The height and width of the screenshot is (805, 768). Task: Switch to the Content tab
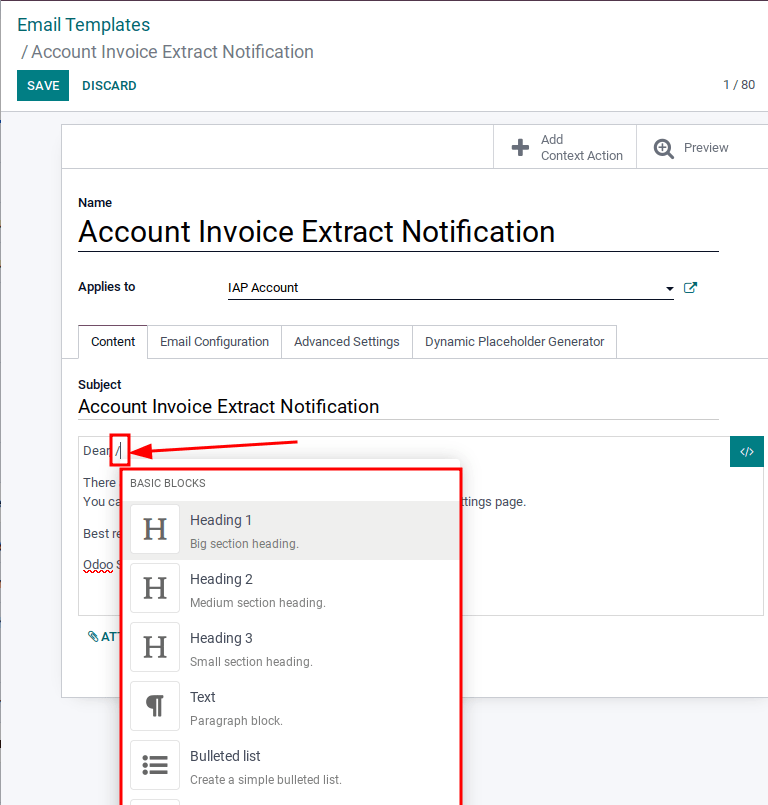tap(112, 342)
